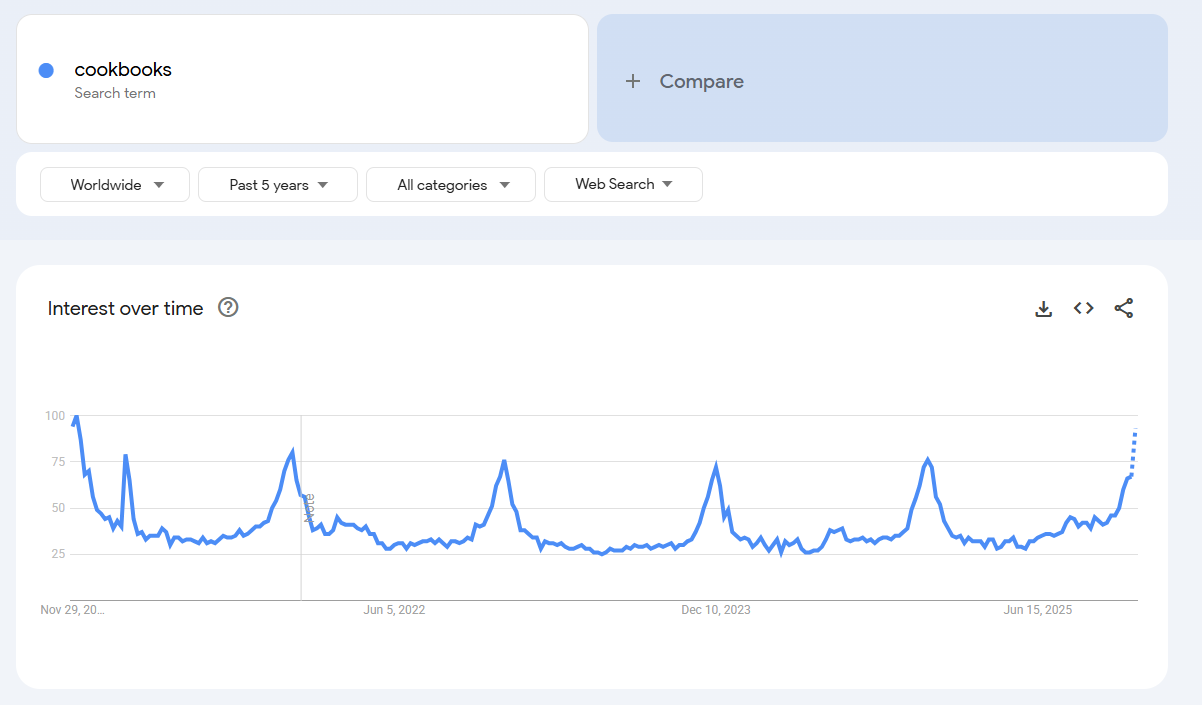
Task: Click the Compare text to add term
Action: pos(701,82)
